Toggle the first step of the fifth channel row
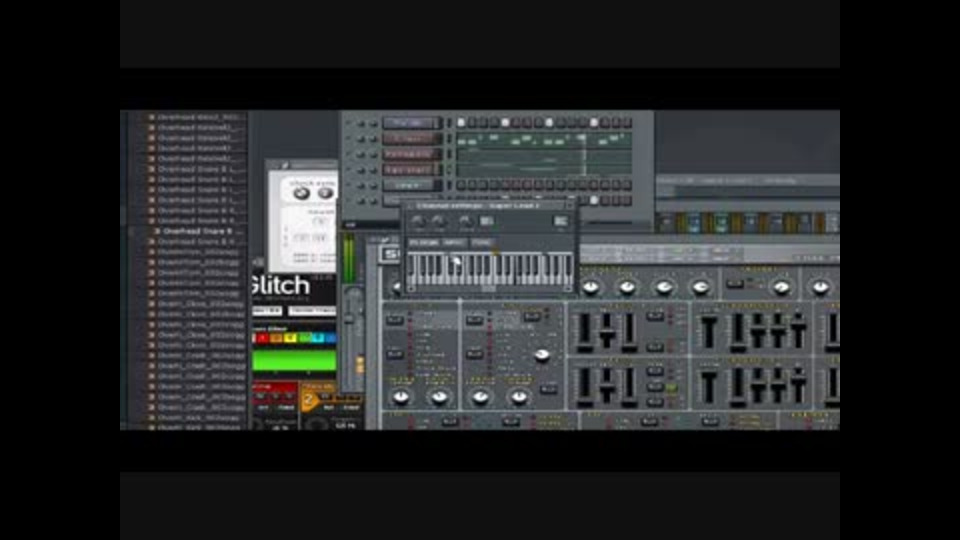 [x=461, y=185]
